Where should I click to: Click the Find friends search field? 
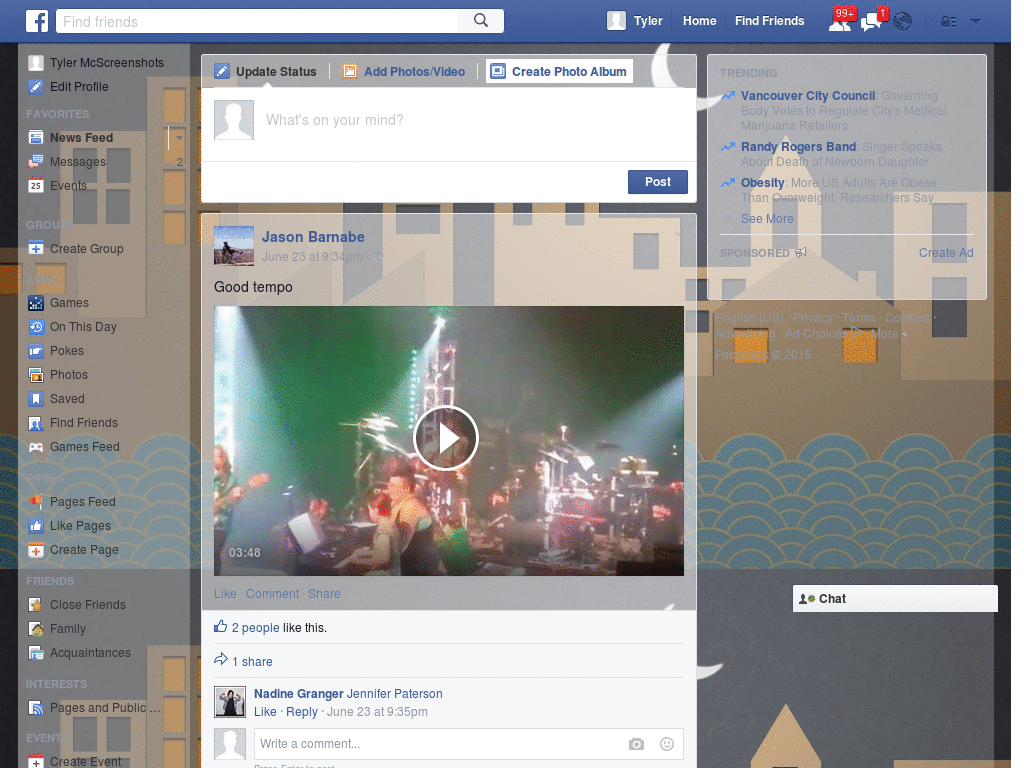pyautogui.click(x=257, y=21)
